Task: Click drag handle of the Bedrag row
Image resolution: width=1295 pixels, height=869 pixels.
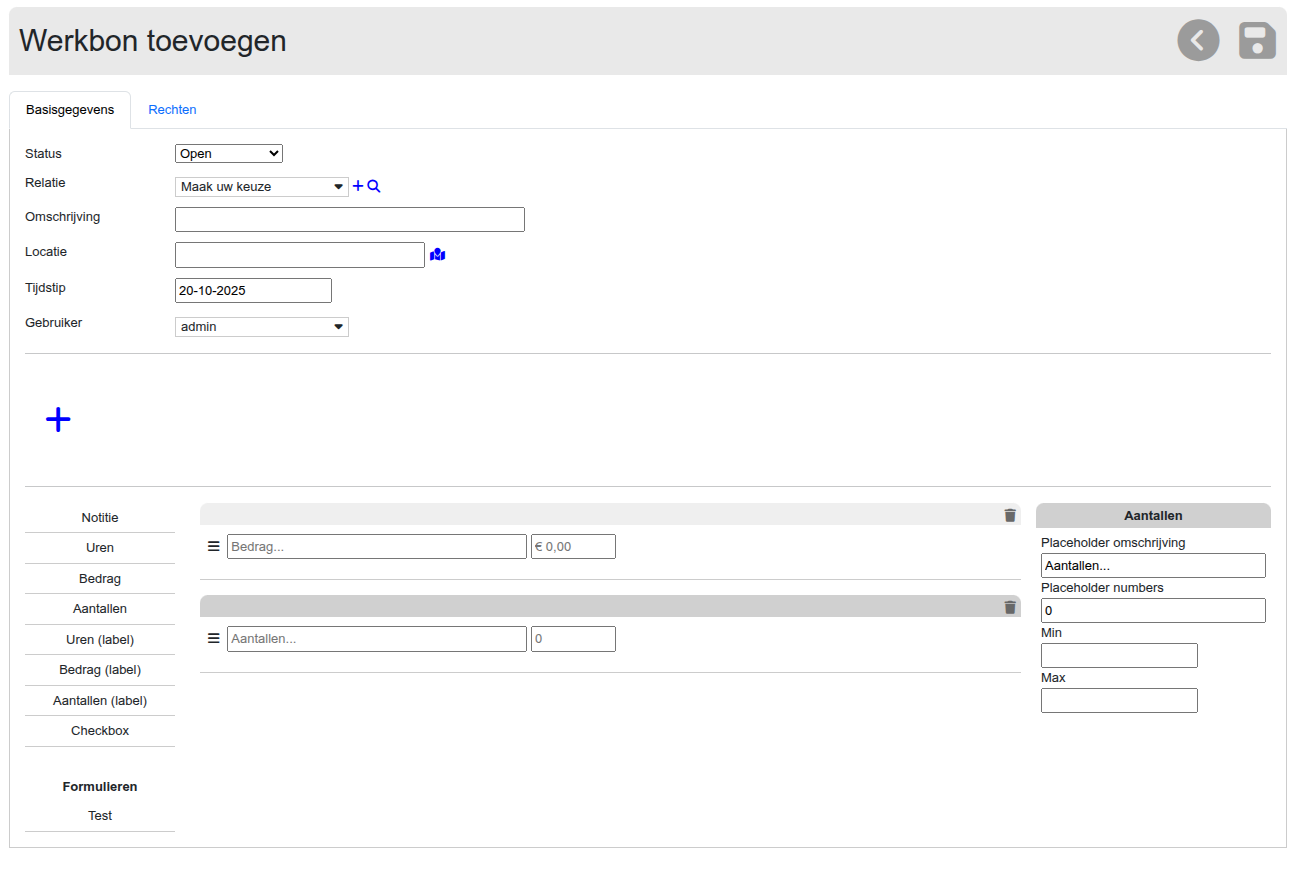Action: 213,546
